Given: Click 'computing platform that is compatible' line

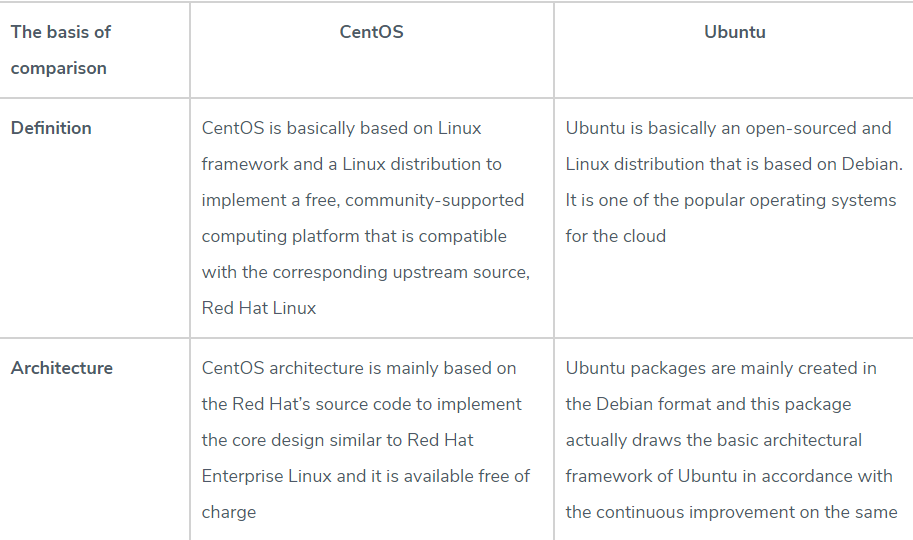Looking at the screenshot, I should 354,237.
